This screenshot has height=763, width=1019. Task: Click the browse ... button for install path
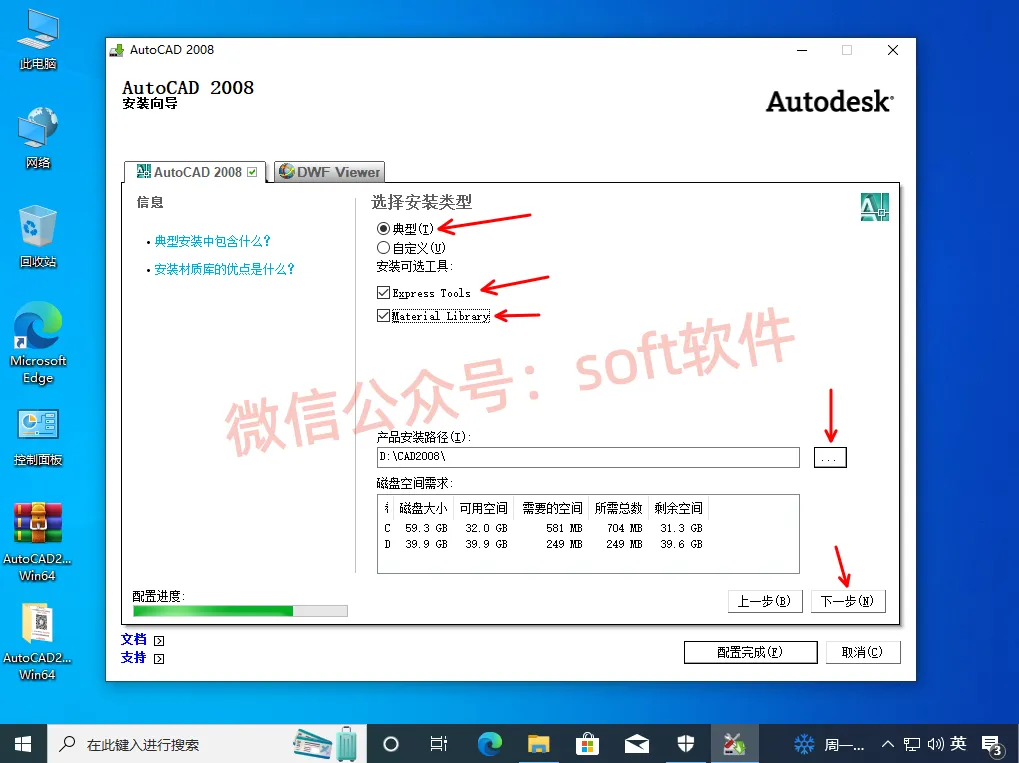pos(830,458)
